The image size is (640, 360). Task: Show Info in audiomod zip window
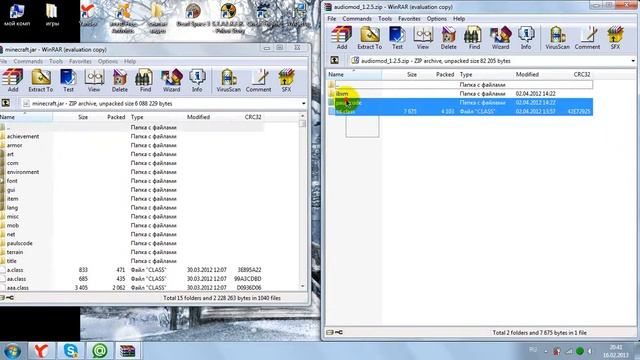526,38
